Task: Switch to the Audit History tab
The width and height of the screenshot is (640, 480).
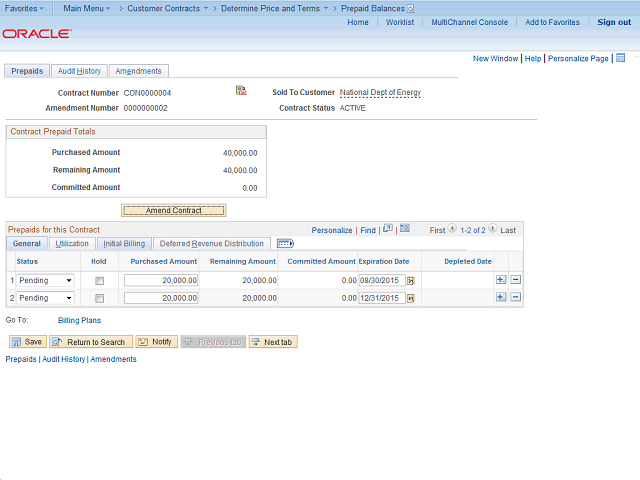Action: coord(79,71)
